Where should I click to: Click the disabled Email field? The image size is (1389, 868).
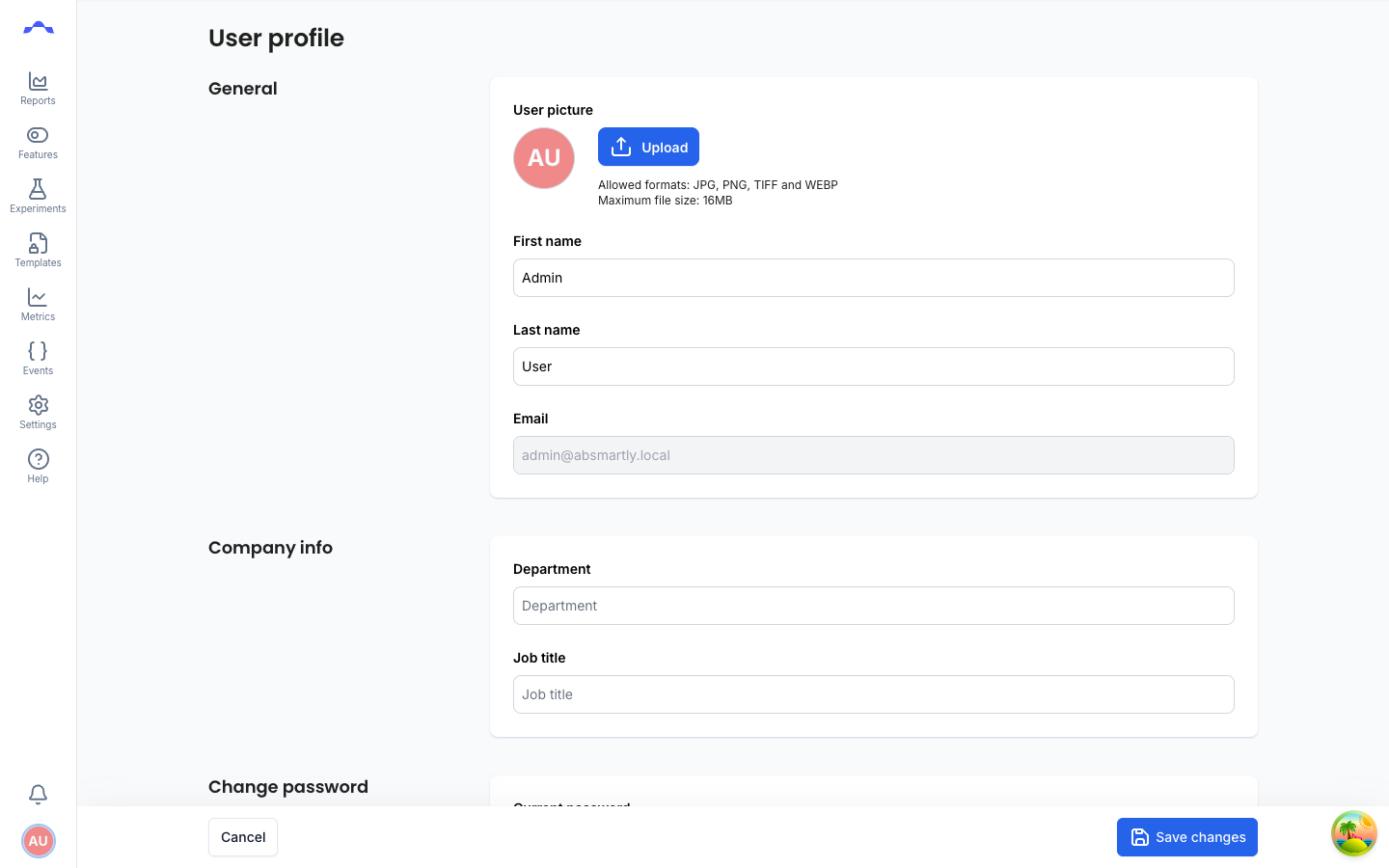point(874,455)
